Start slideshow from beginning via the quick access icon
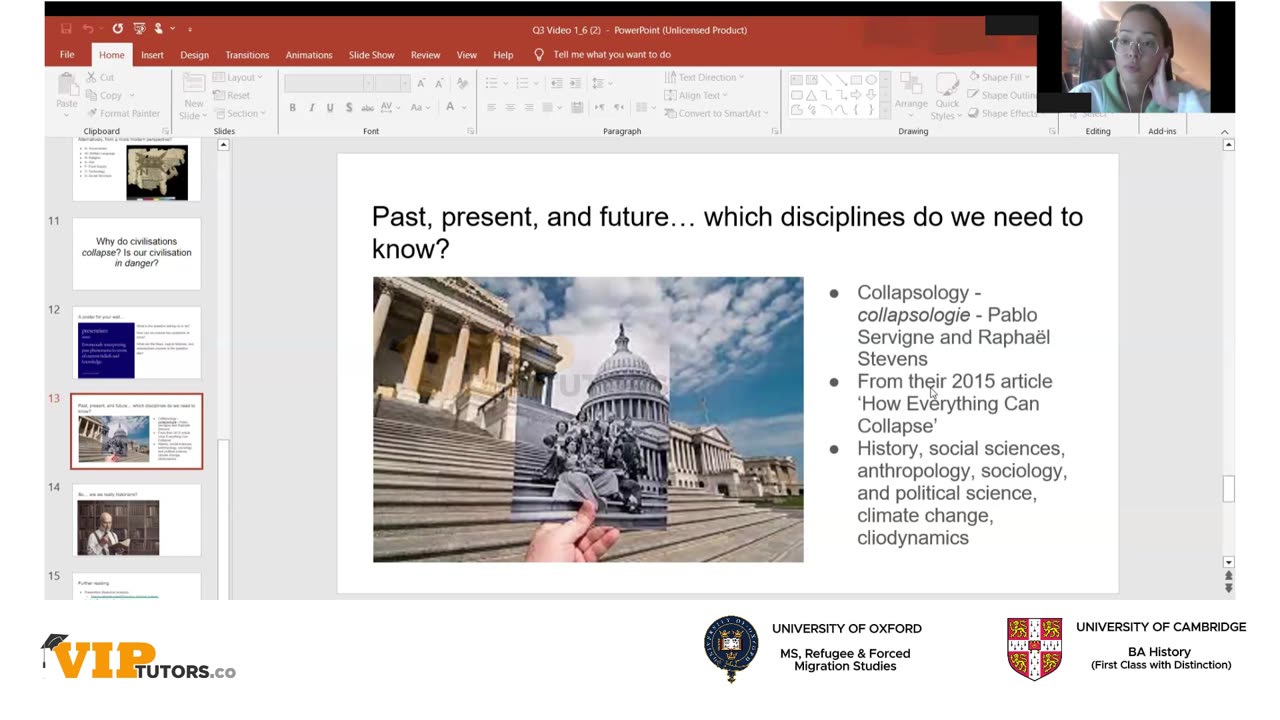 point(140,30)
